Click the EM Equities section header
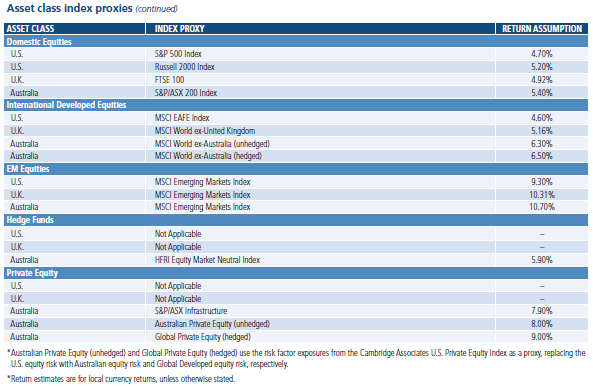 296,169
